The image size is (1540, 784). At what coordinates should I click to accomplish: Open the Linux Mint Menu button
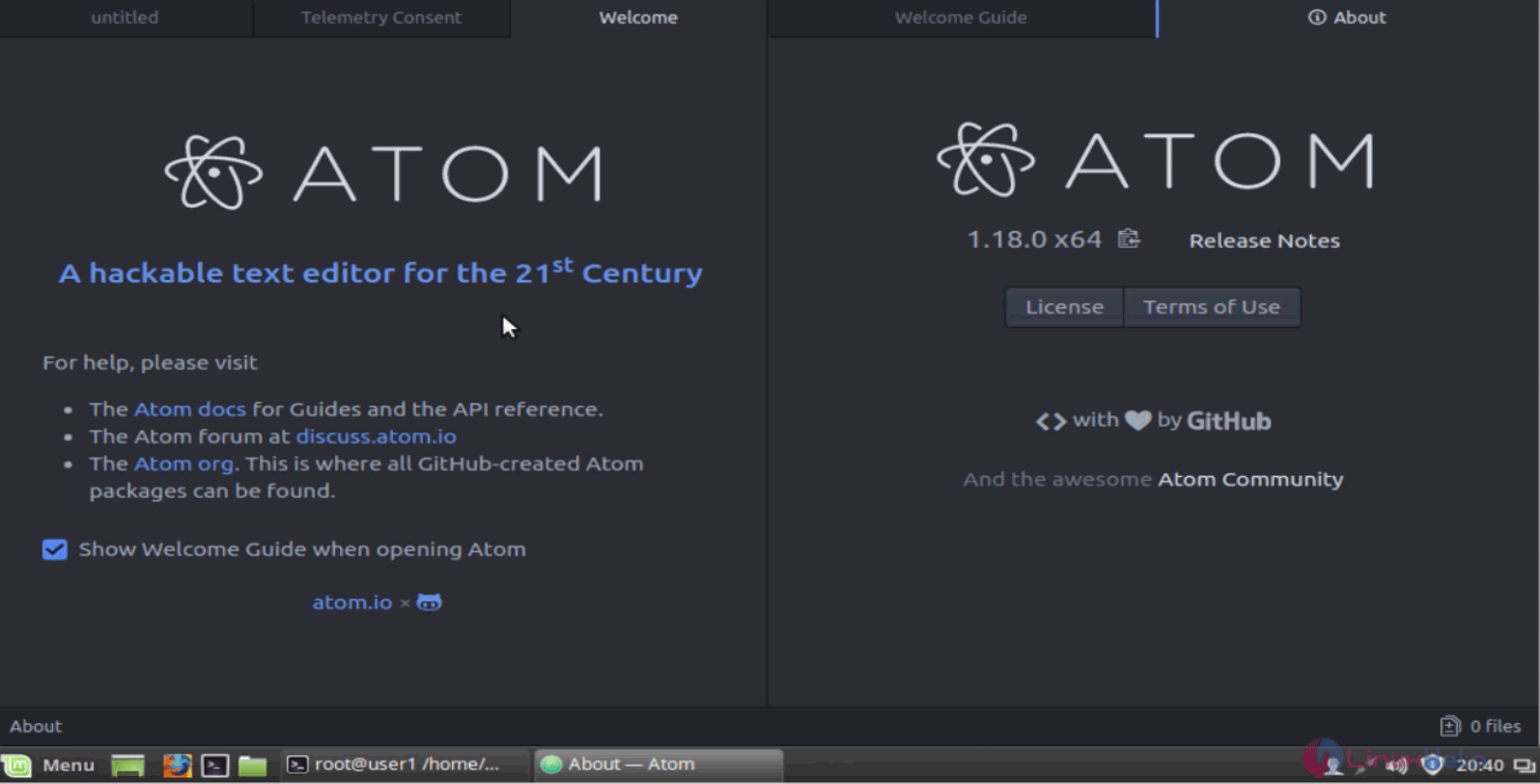click(49, 765)
